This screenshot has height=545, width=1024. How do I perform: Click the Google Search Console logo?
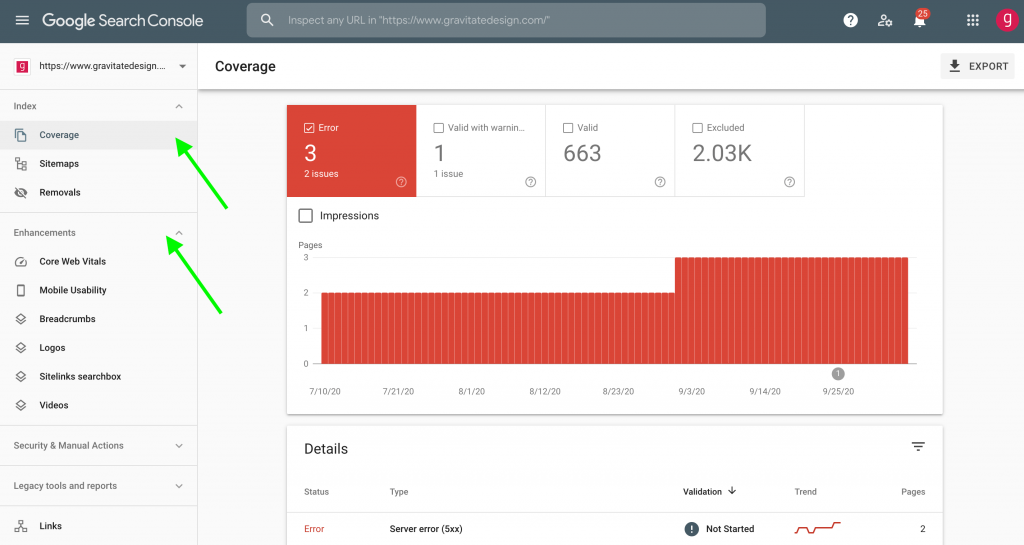[x=123, y=20]
